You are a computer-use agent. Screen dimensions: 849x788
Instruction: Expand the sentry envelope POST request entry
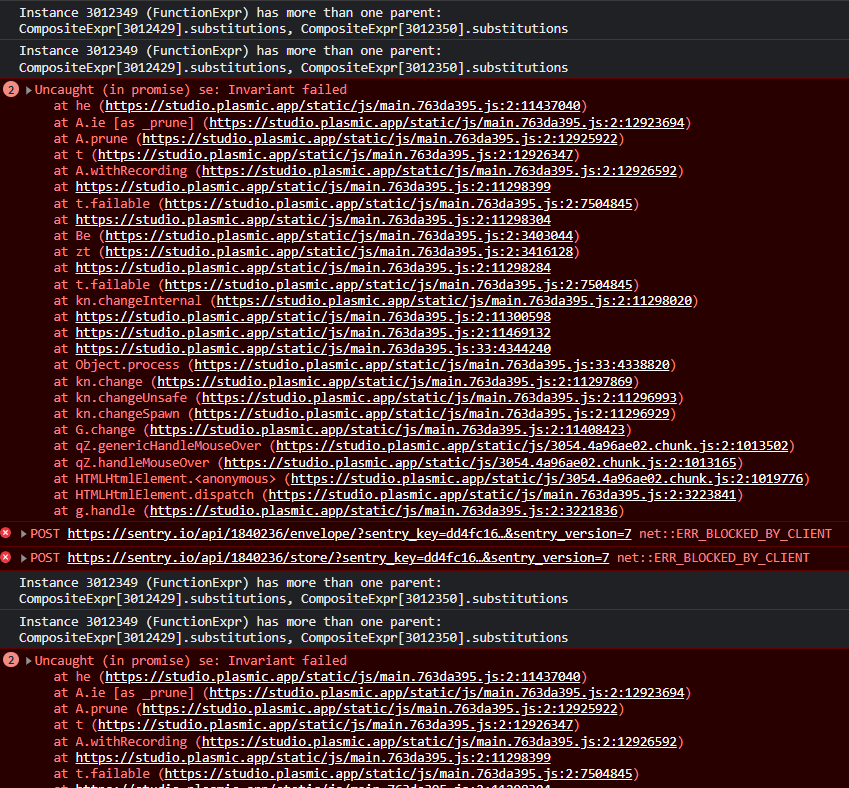pos(24,534)
